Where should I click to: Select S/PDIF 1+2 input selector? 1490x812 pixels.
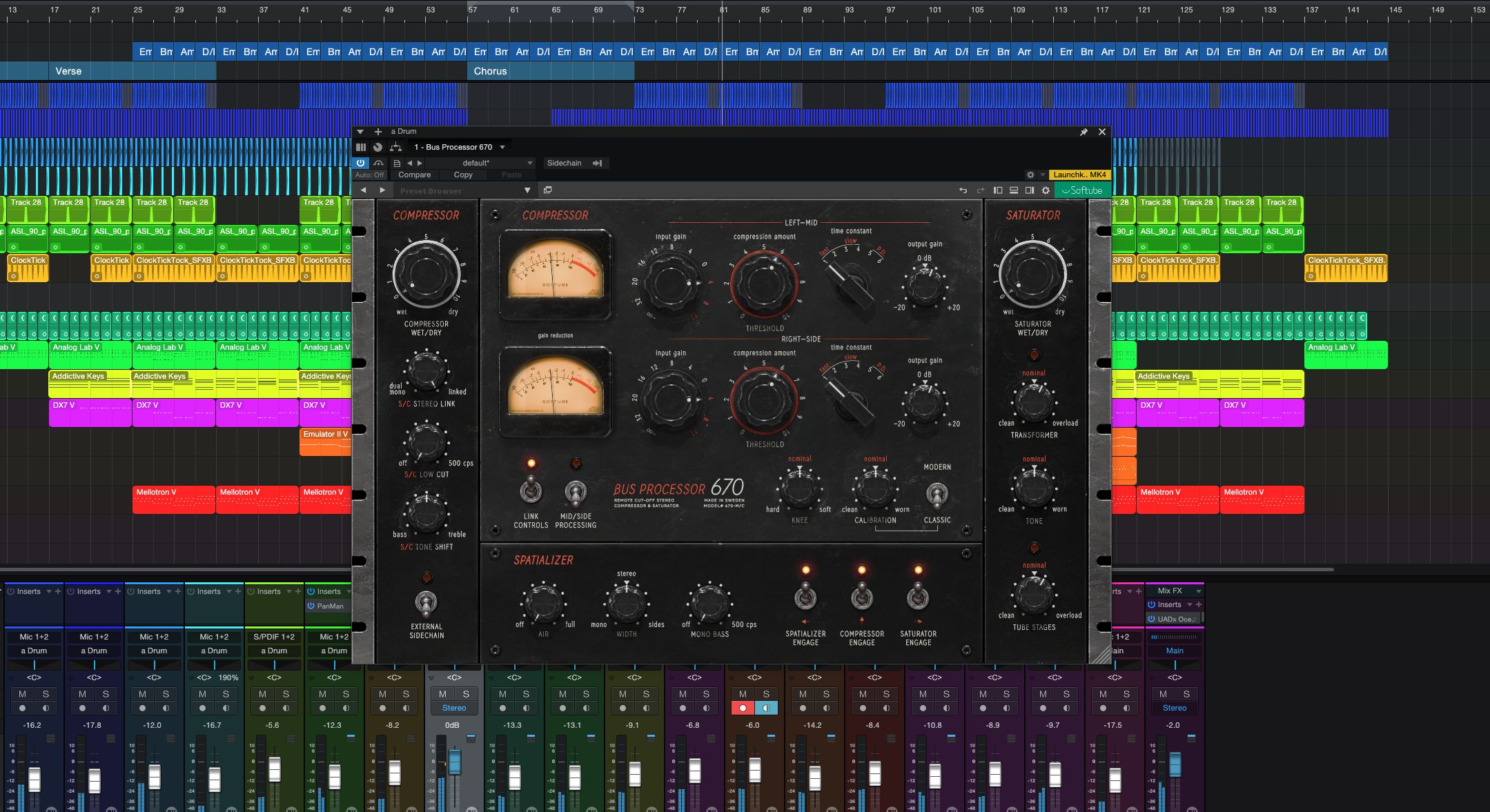274,637
